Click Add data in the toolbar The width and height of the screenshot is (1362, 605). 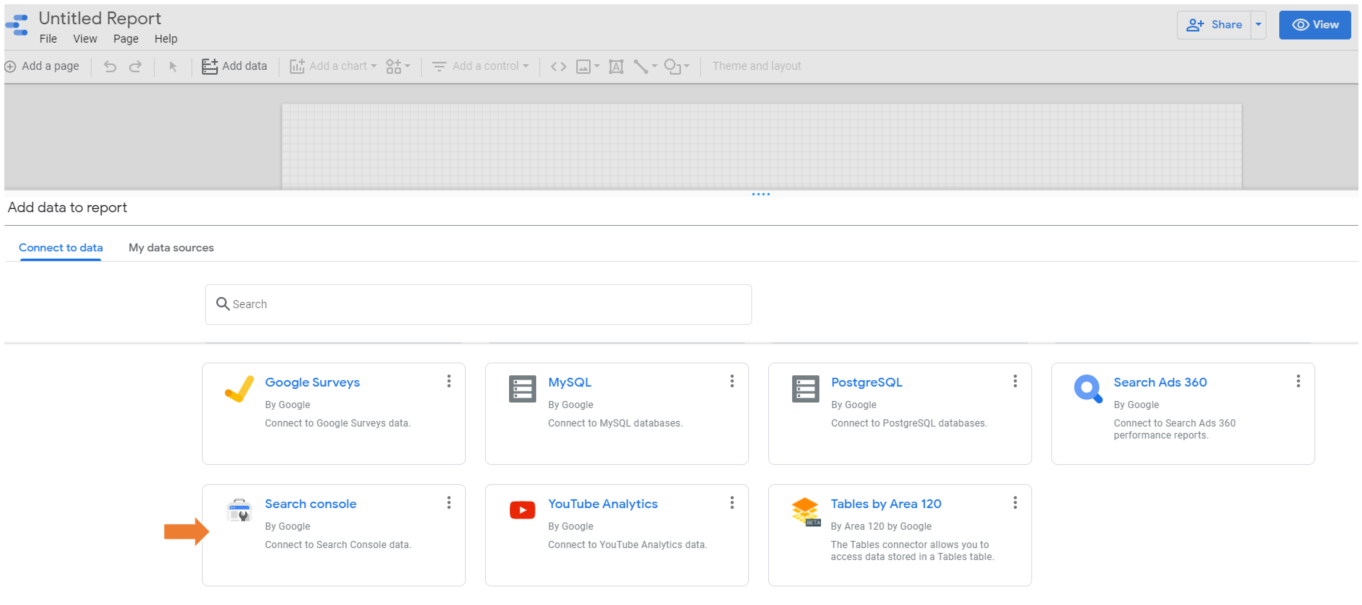tap(235, 67)
